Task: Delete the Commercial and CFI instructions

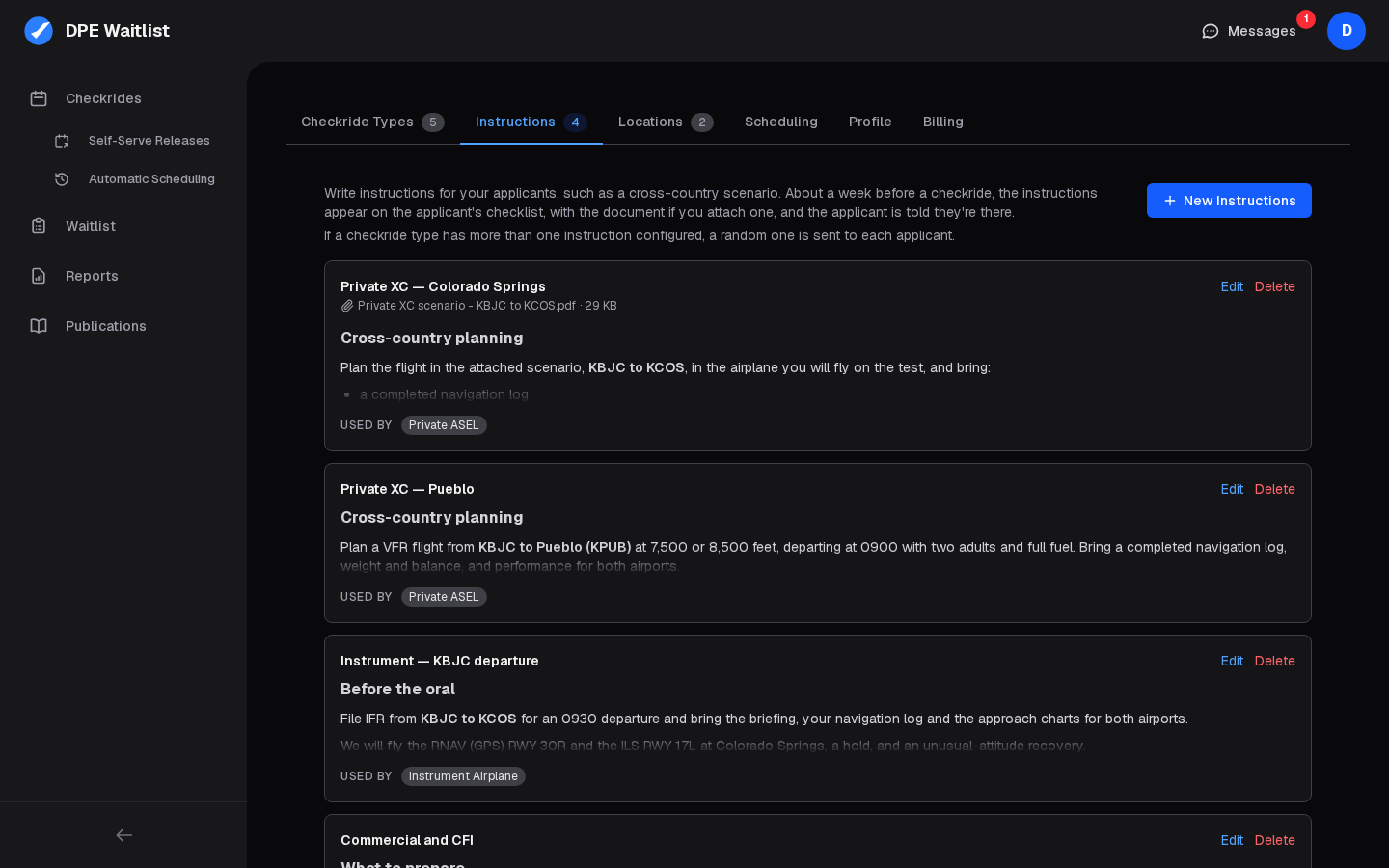Action: click(x=1275, y=840)
